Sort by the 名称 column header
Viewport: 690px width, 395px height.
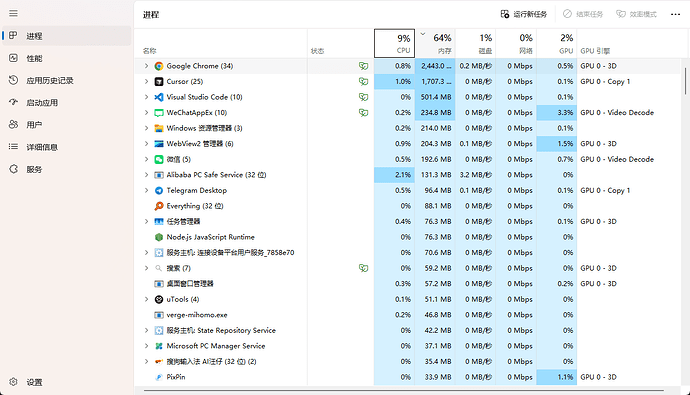220,44
